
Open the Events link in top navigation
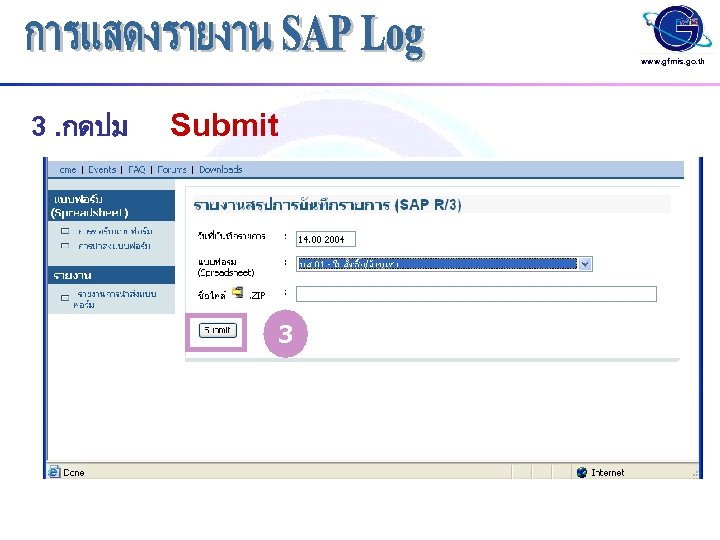102,169
